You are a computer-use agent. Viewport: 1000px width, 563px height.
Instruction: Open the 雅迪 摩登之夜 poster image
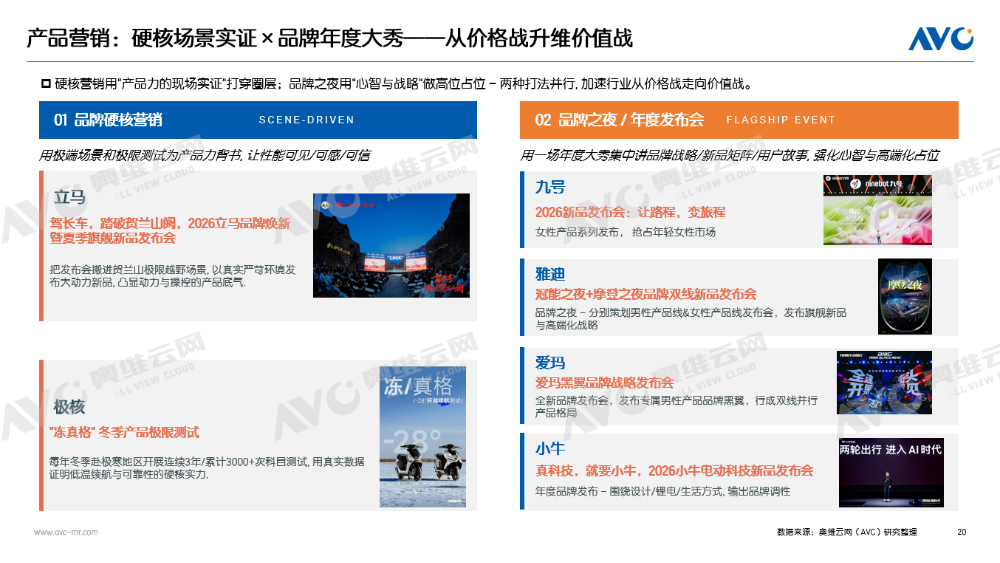coord(905,296)
